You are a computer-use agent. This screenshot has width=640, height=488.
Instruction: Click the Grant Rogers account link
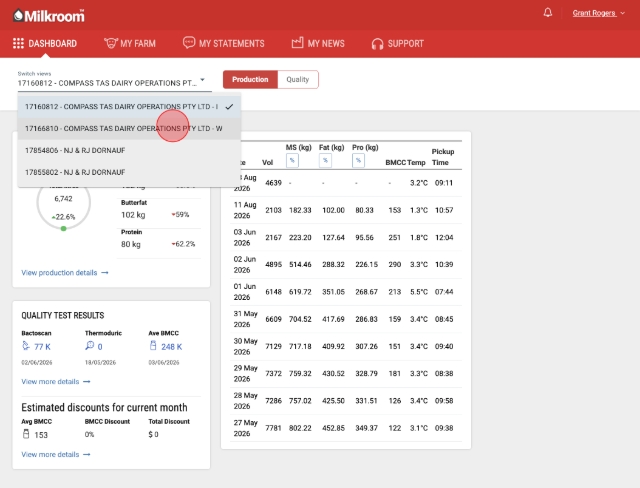point(594,13)
